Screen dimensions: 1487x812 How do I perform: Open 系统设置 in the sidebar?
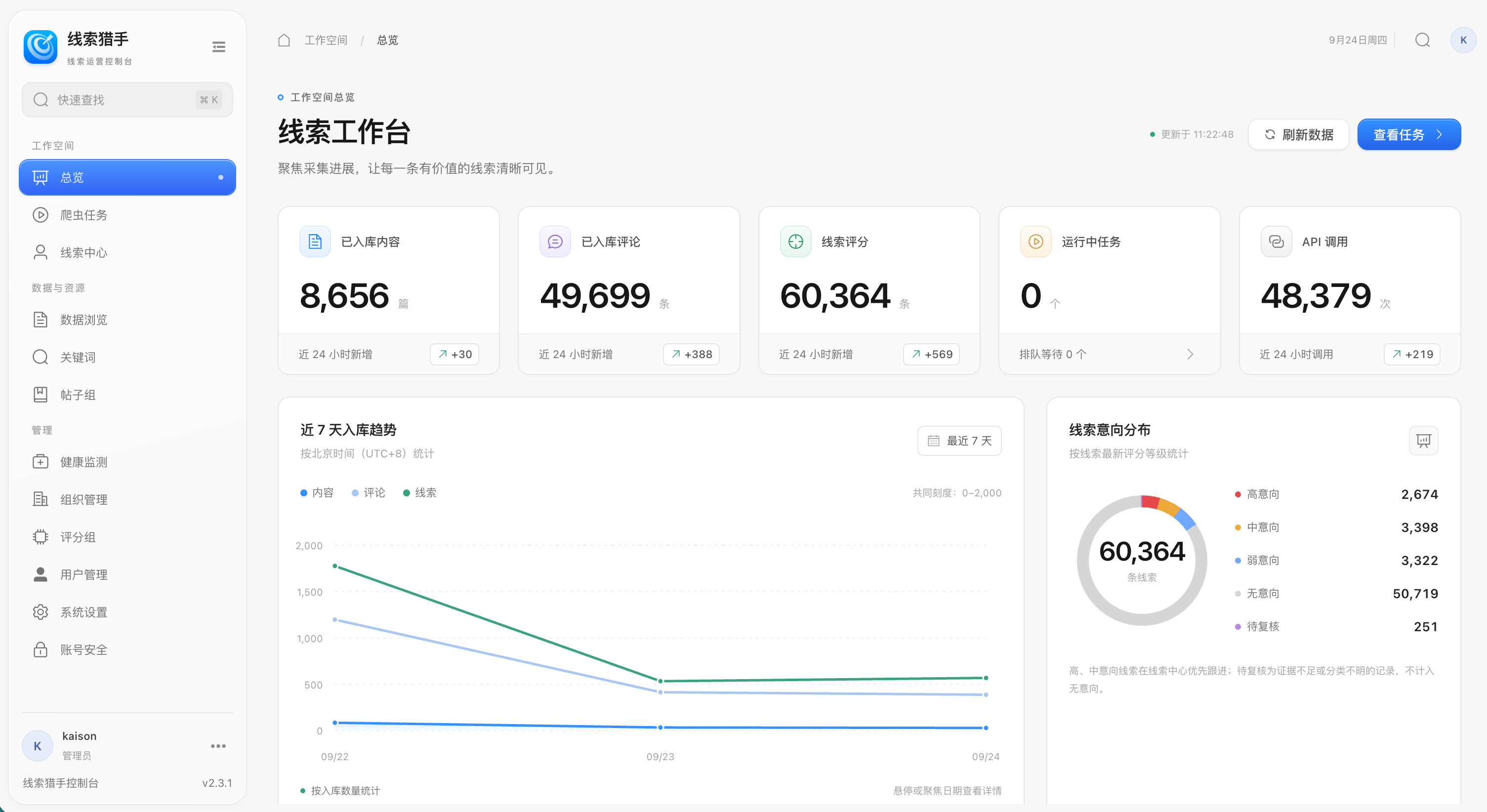click(x=127, y=612)
